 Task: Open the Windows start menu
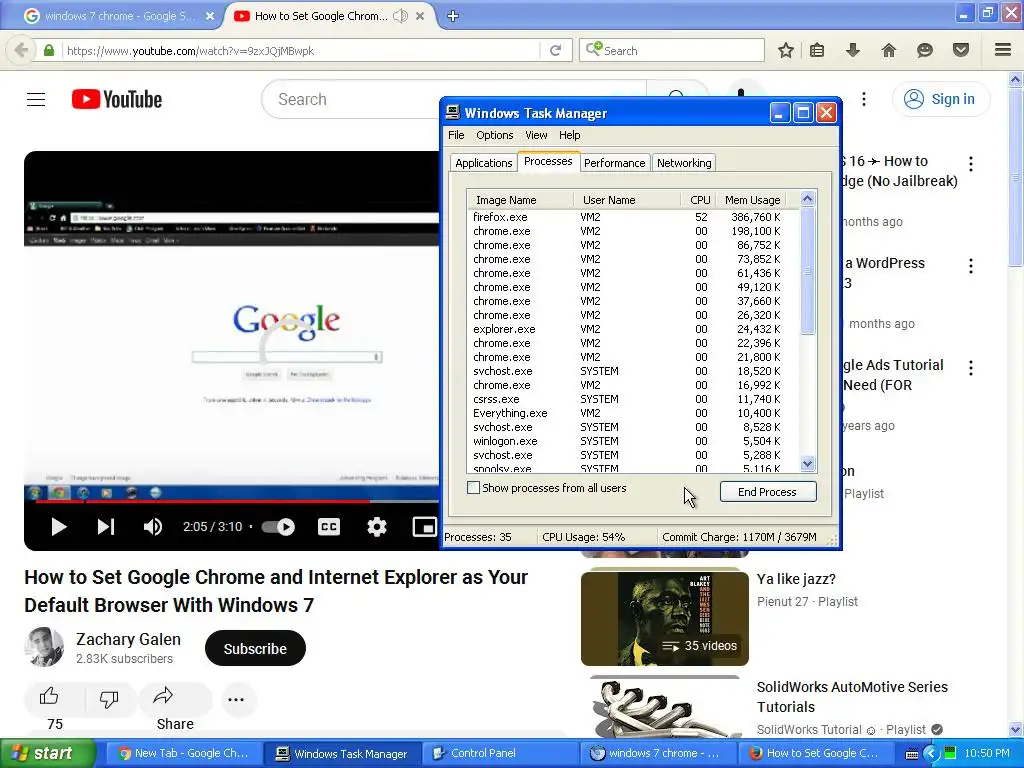click(x=47, y=754)
